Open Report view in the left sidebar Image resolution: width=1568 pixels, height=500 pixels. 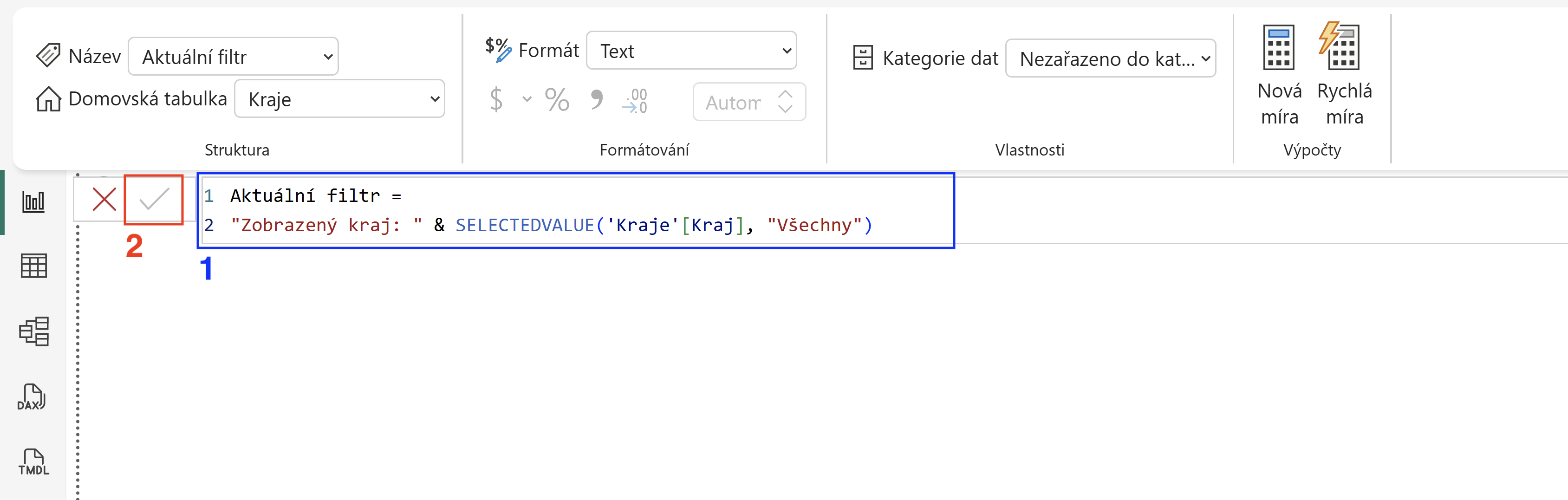coord(33,202)
